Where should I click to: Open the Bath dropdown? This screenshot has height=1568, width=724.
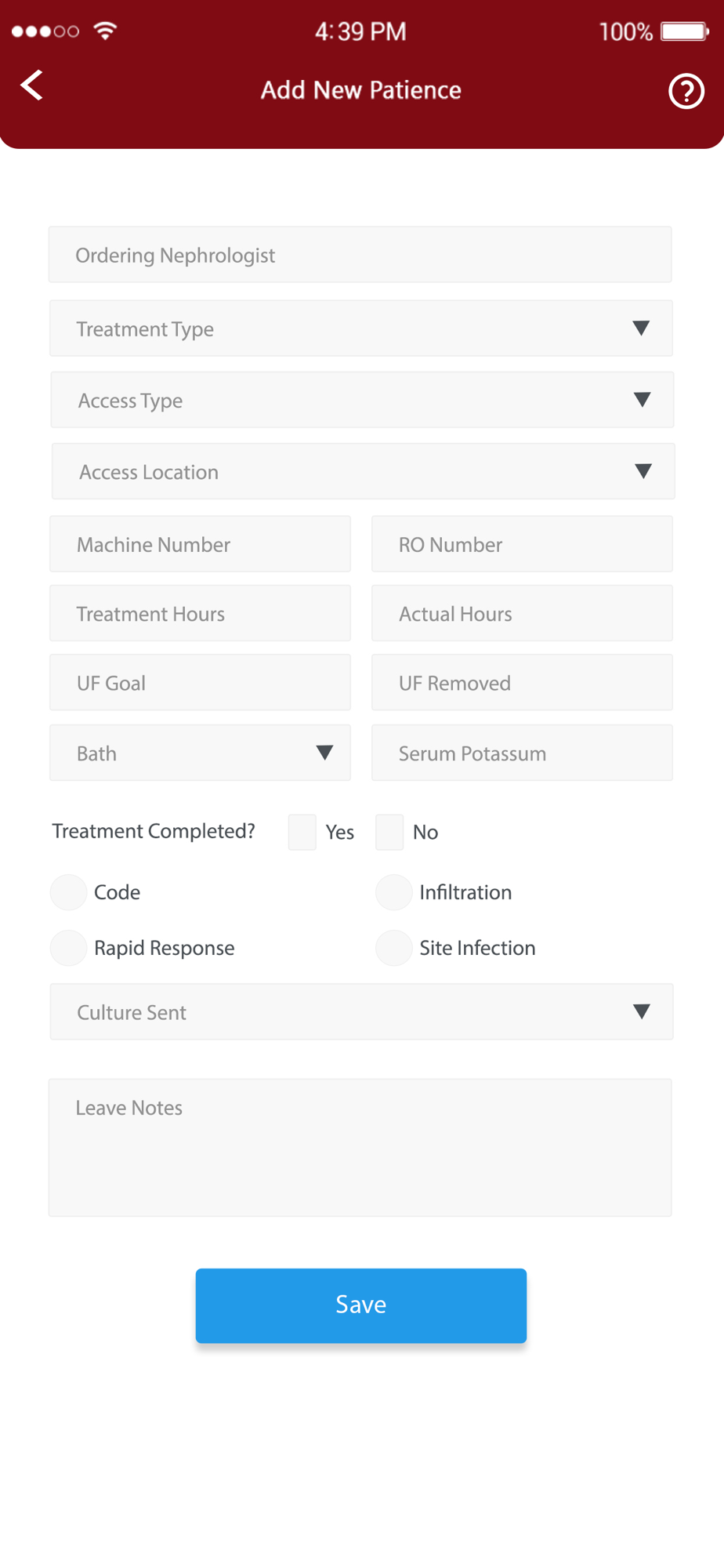pyautogui.click(x=200, y=753)
